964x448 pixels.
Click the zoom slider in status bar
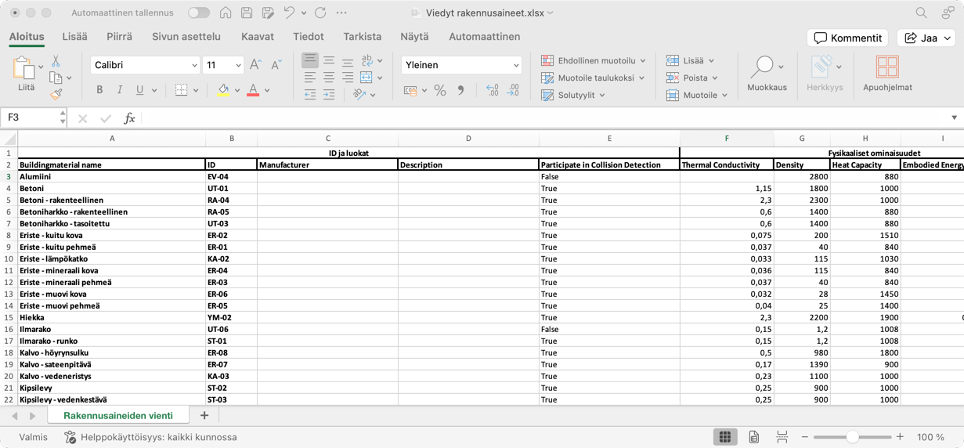[x=852, y=437]
